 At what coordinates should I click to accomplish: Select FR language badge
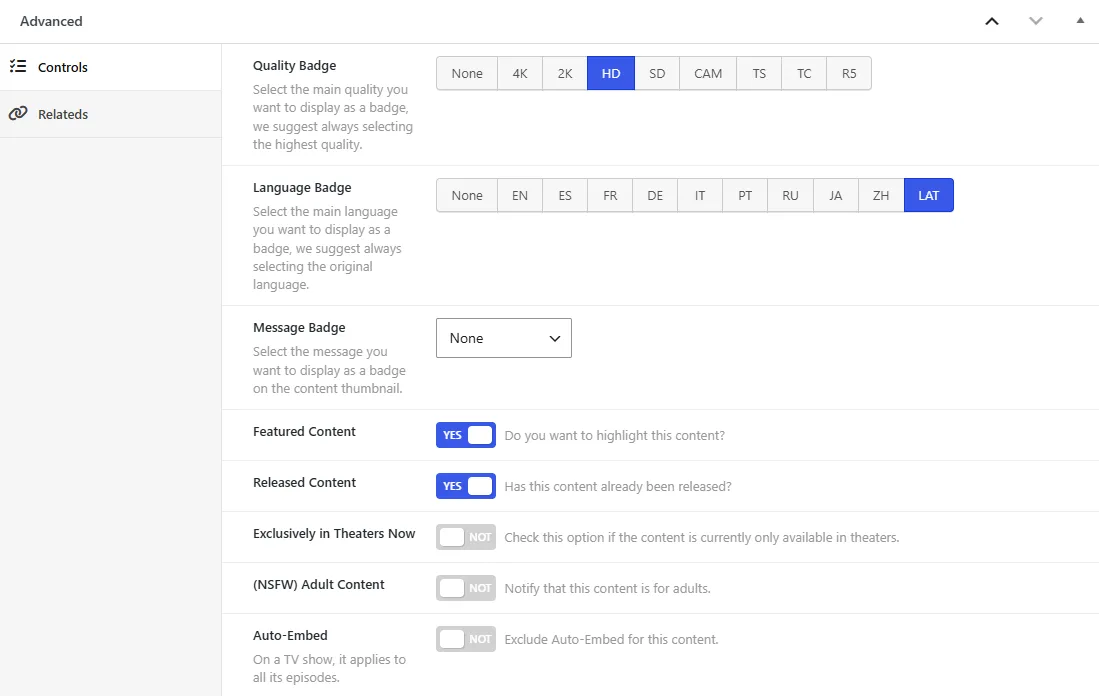[610, 196]
